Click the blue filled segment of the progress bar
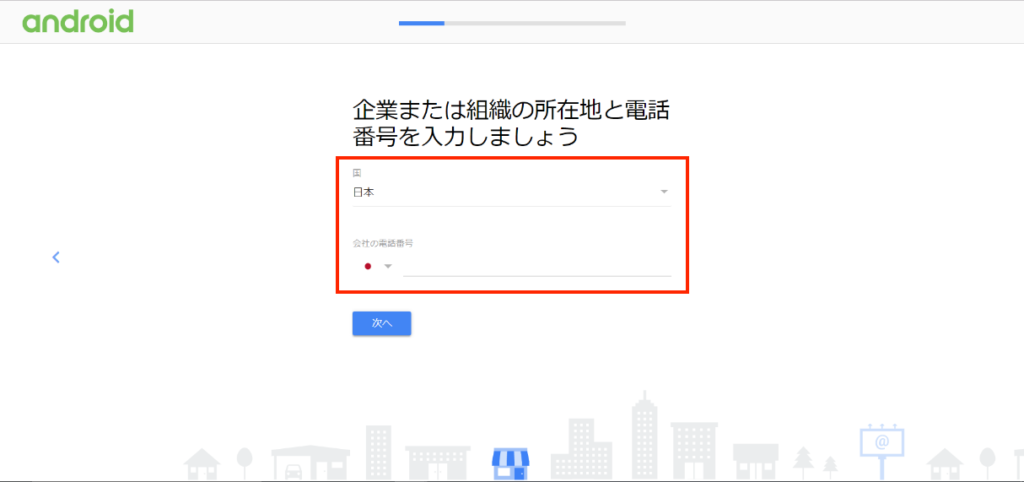 tap(421, 22)
